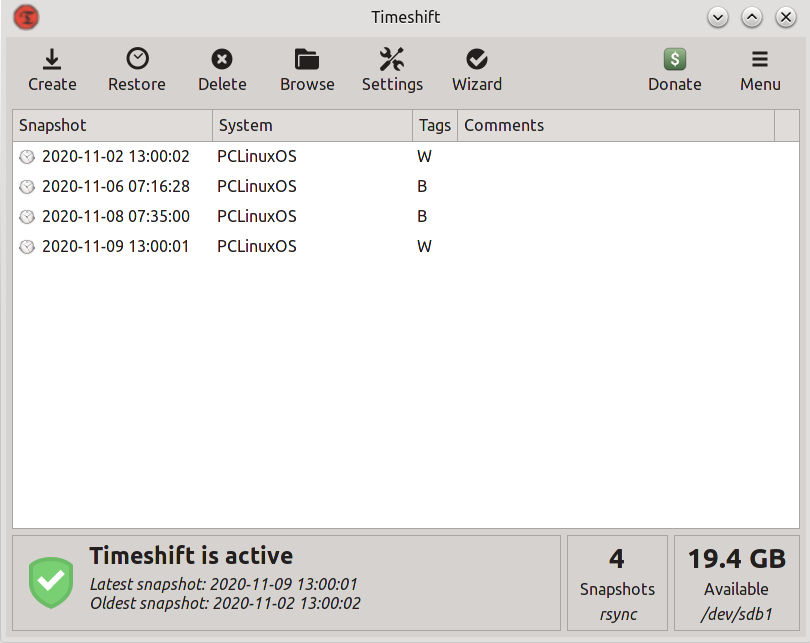
Task: Select snapshot 2020-11-09 13:00:01
Action: tap(115, 246)
